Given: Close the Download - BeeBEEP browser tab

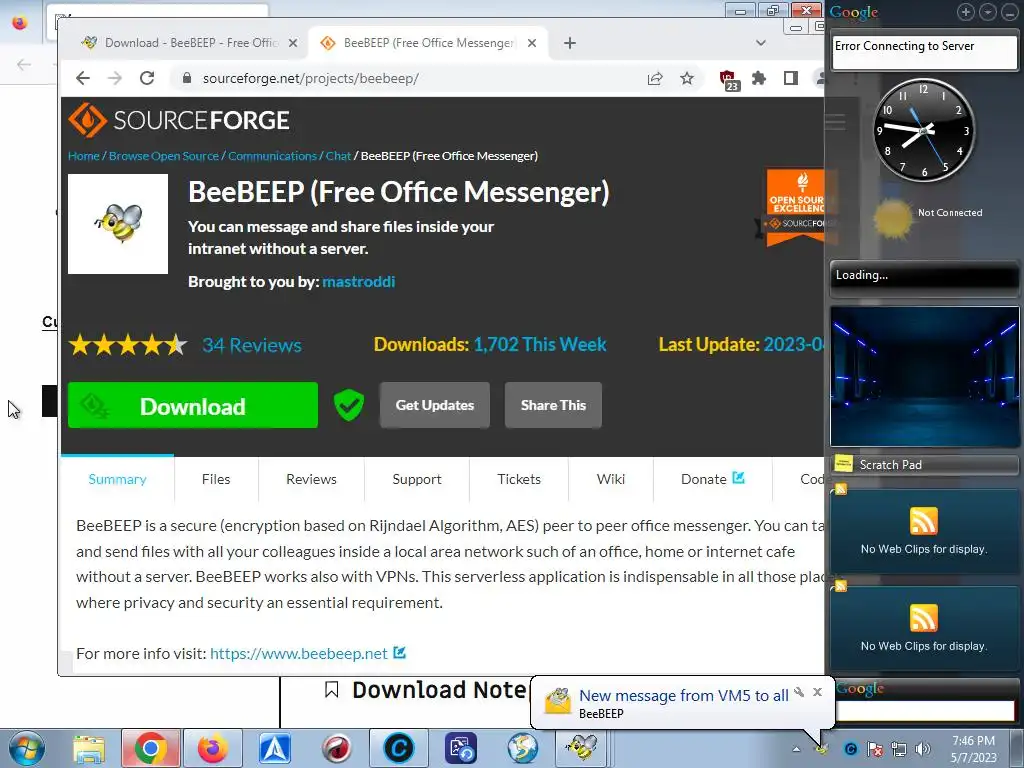Looking at the screenshot, I should tap(293, 43).
